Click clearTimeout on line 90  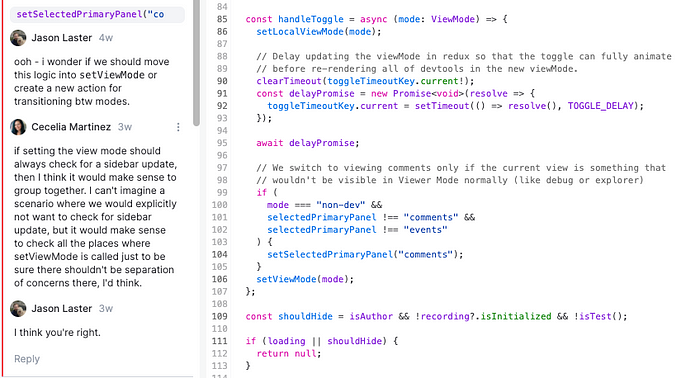289,81
